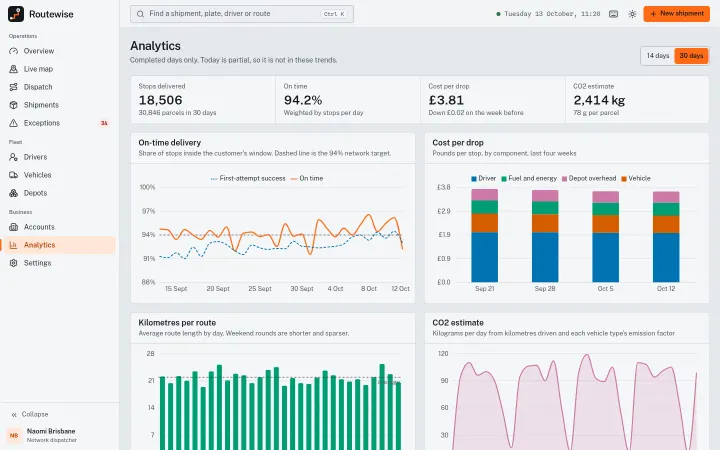Click the Live map pin icon
This screenshot has height=450, width=720.
click(x=13, y=69)
